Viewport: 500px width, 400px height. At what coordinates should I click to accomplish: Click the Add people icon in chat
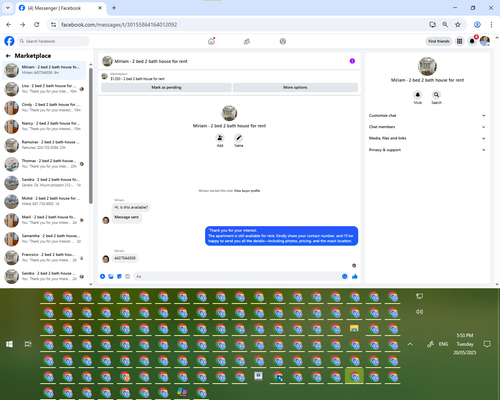pos(220,138)
